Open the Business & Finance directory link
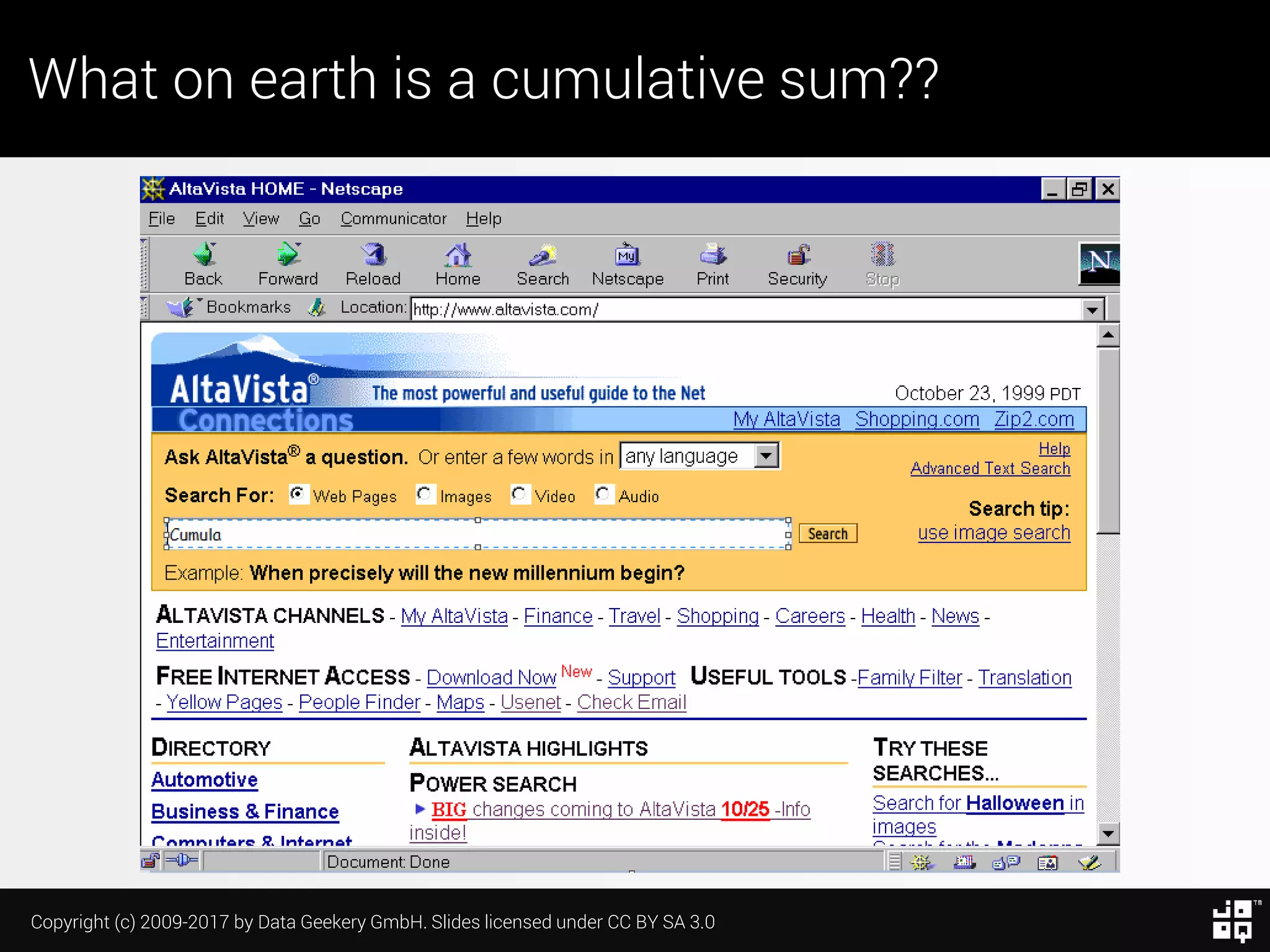1270x952 pixels. 245,811
